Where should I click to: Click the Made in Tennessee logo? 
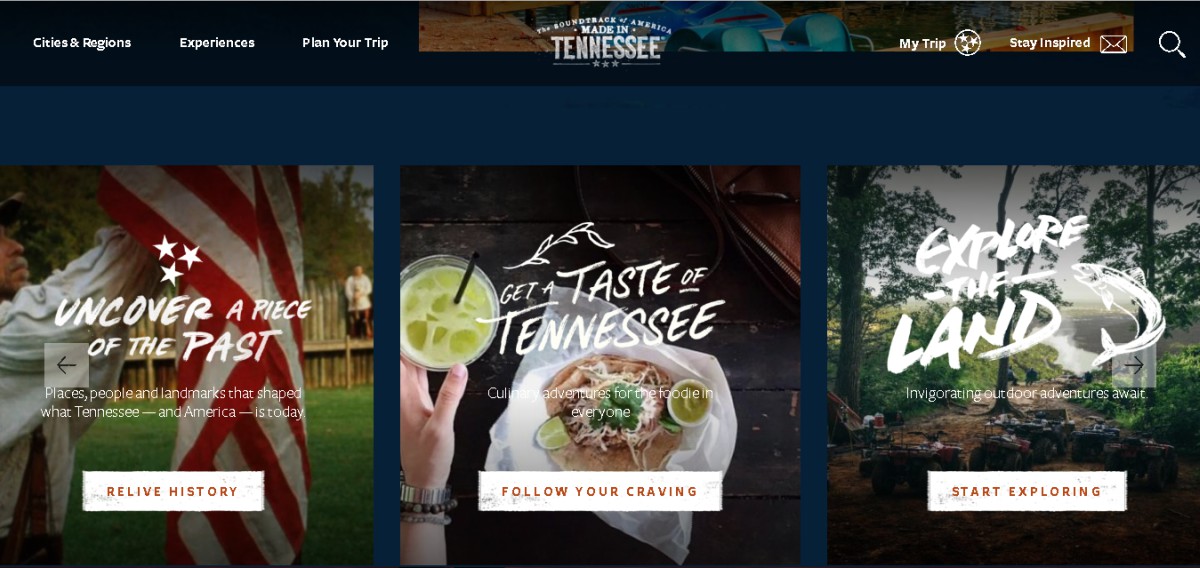tap(606, 42)
